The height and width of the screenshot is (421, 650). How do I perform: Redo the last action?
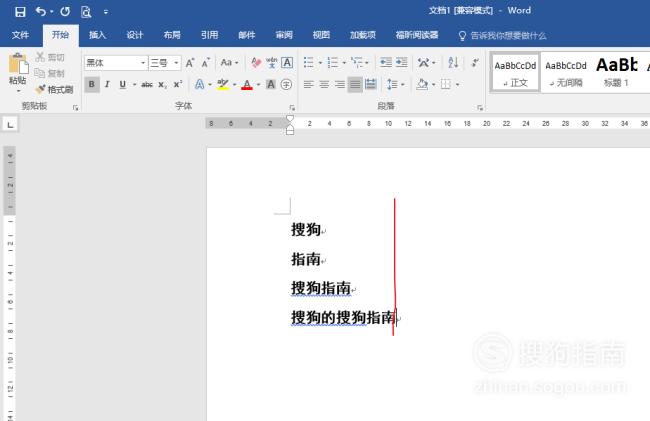[65, 12]
